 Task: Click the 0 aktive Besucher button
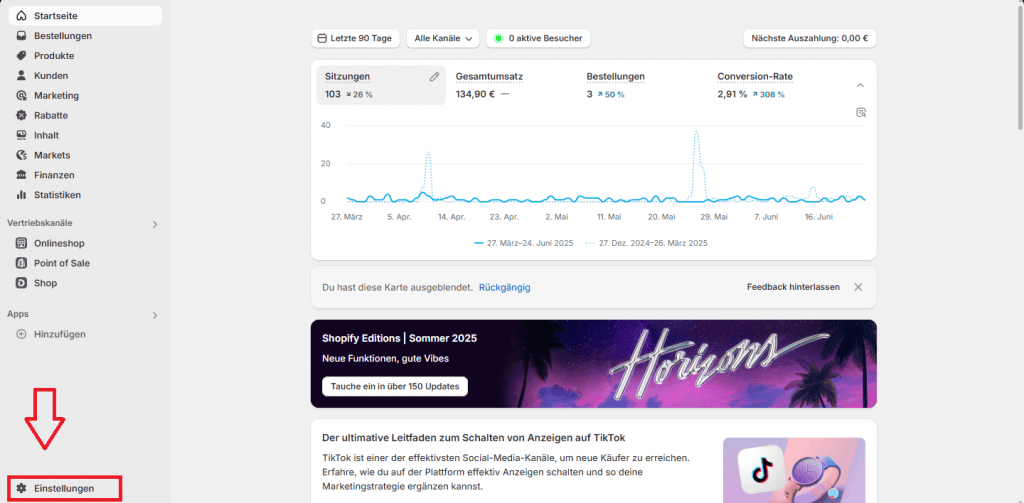point(538,39)
